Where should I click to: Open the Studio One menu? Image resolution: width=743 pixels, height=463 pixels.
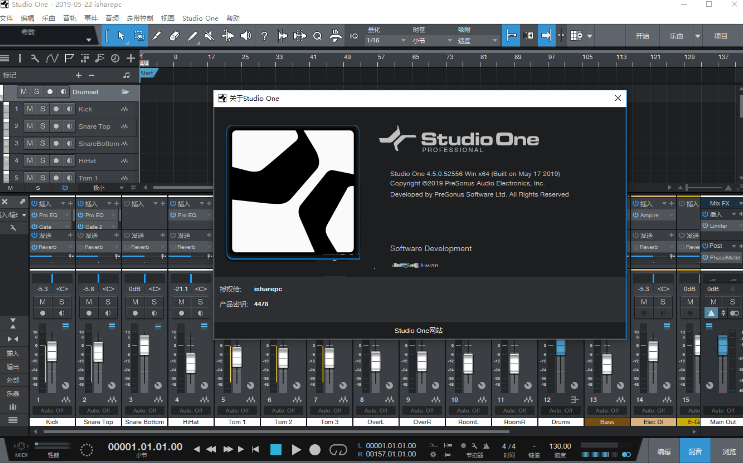point(201,18)
